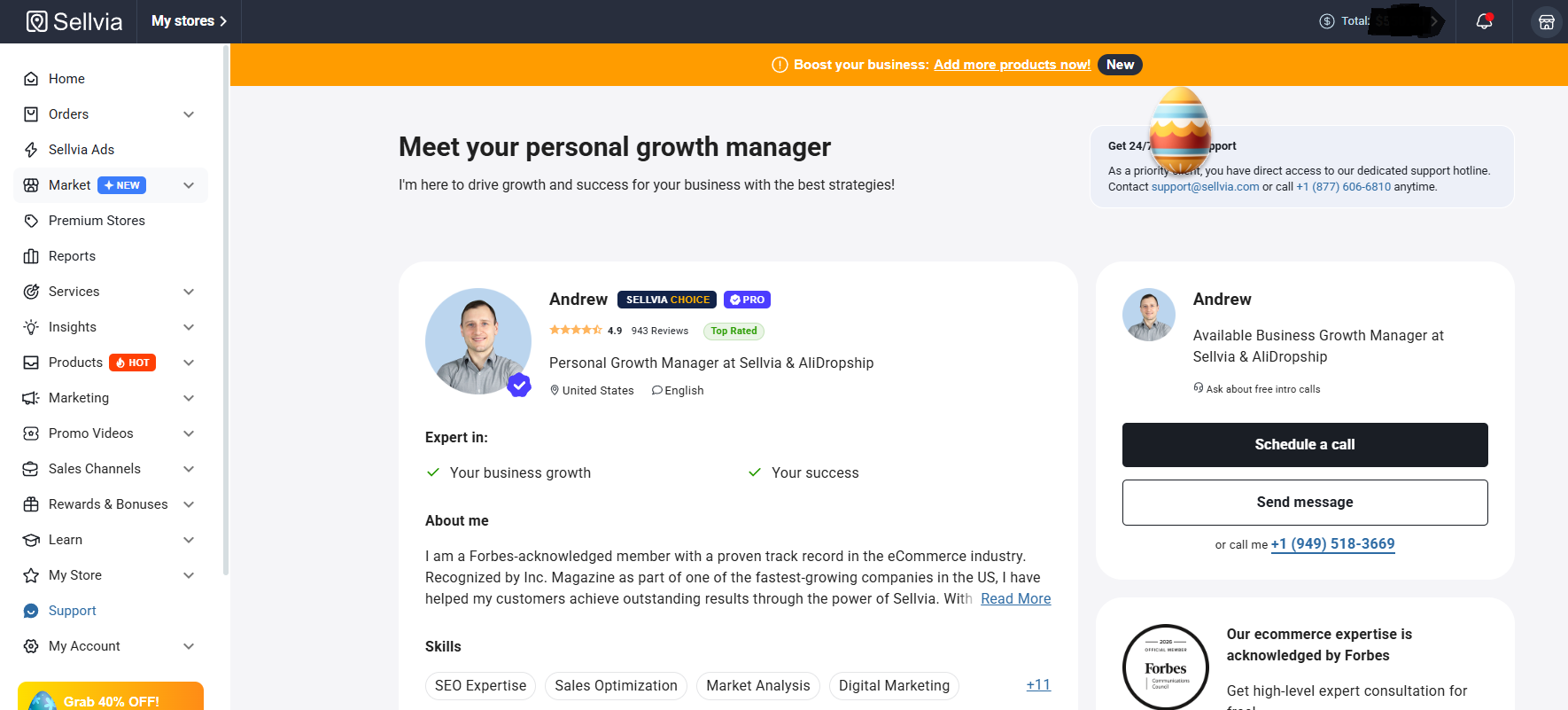Show more skills via +11 link
The width and height of the screenshot is (1568, 710).
coord(1038,685)
